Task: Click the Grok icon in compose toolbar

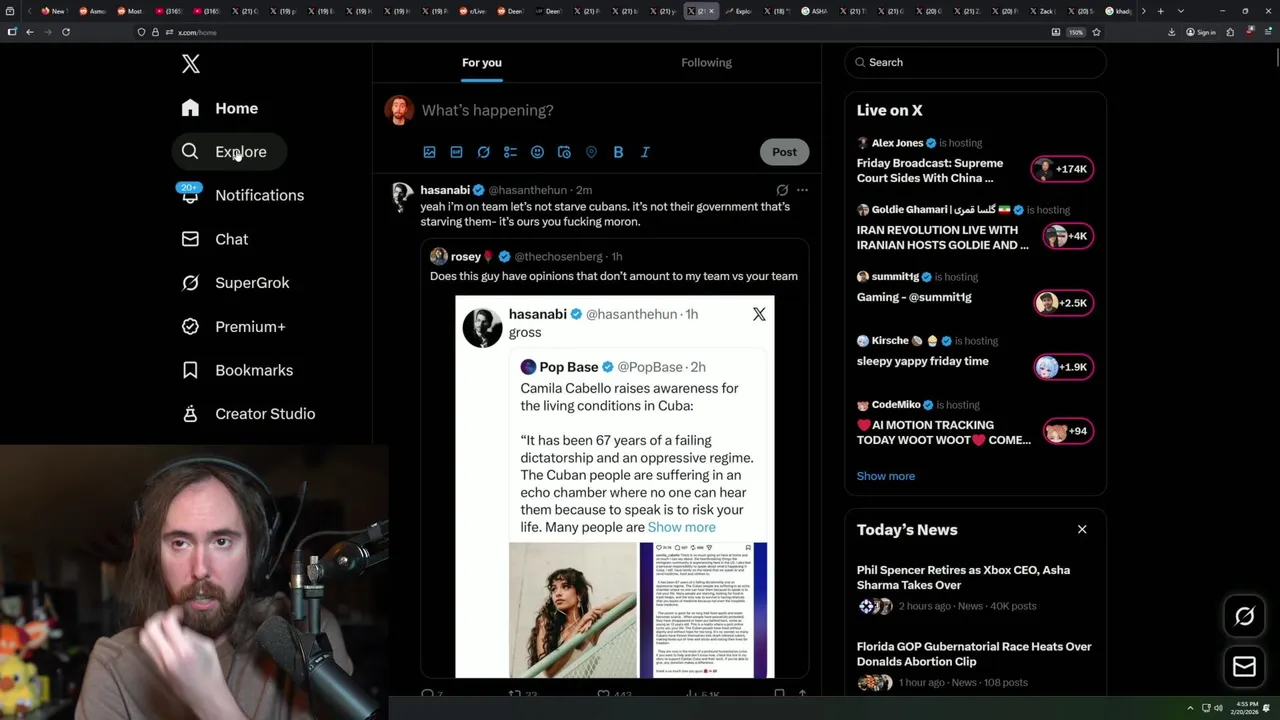Action: pos(483,152)
